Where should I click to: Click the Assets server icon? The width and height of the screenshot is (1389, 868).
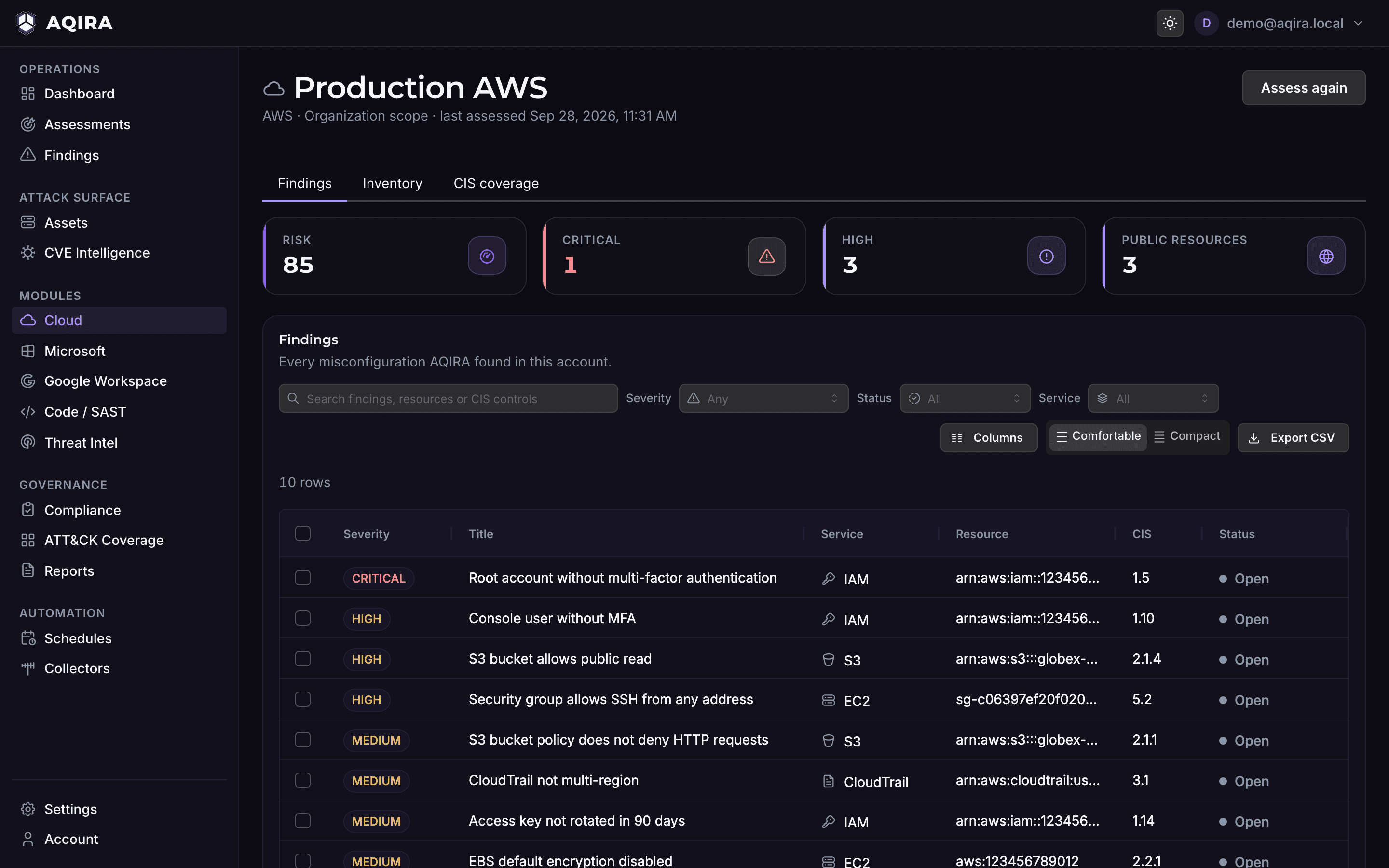point(27,222)
